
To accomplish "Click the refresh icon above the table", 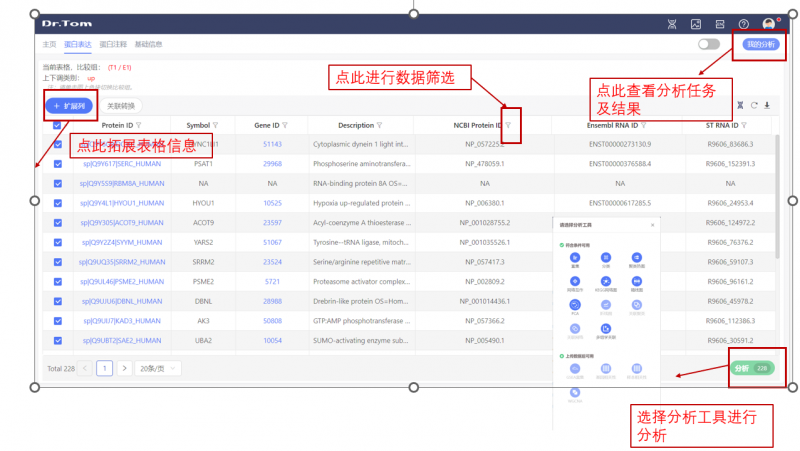I will (753, 104).
